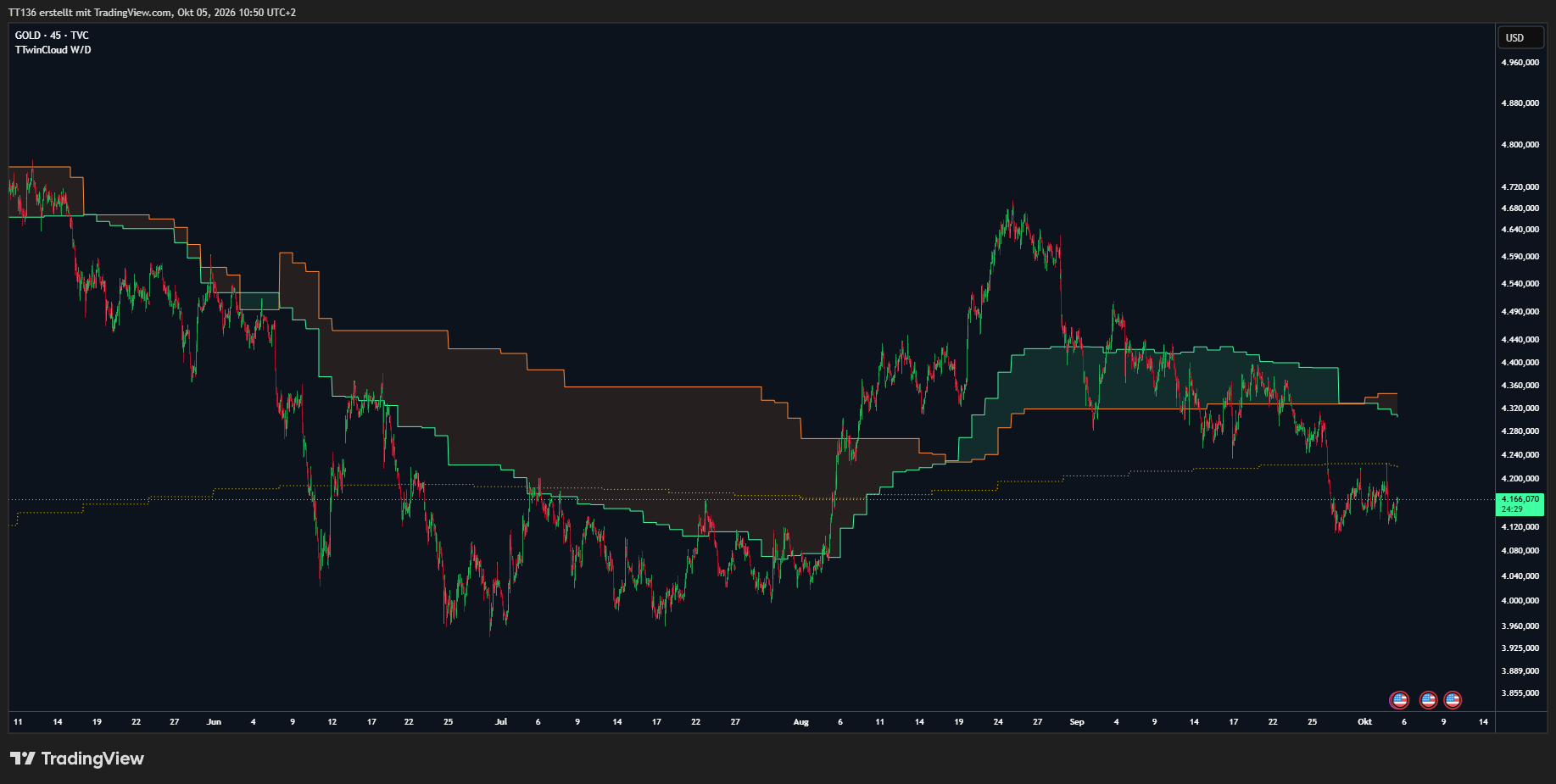Click the Aug label on the time axis
Viewport: 1556px width, 784px height.
(x=801, y=722)
